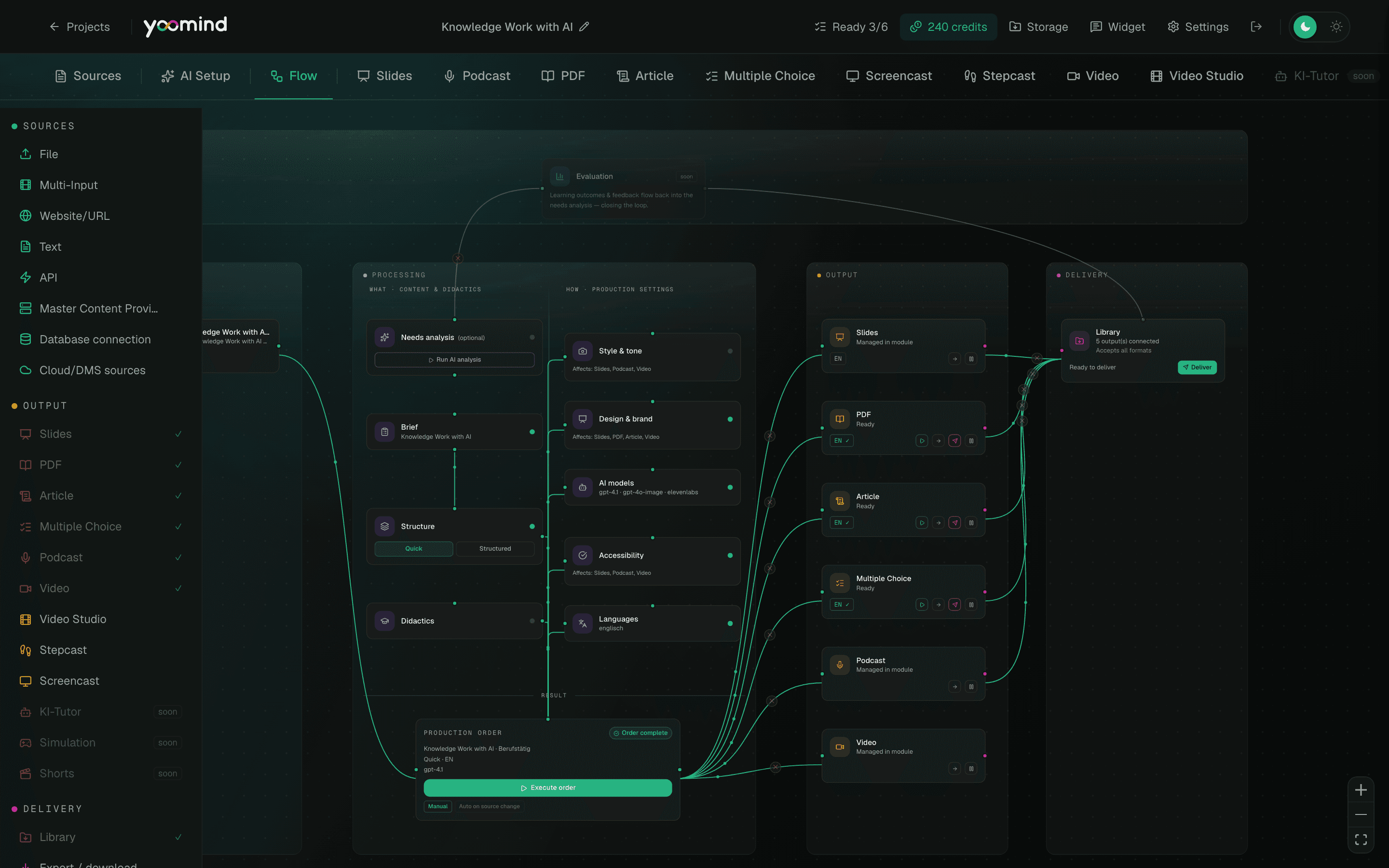The width and height of the screenshot is (1389, 868).
Task: Open the Sources tab
Action: point(88,76)
